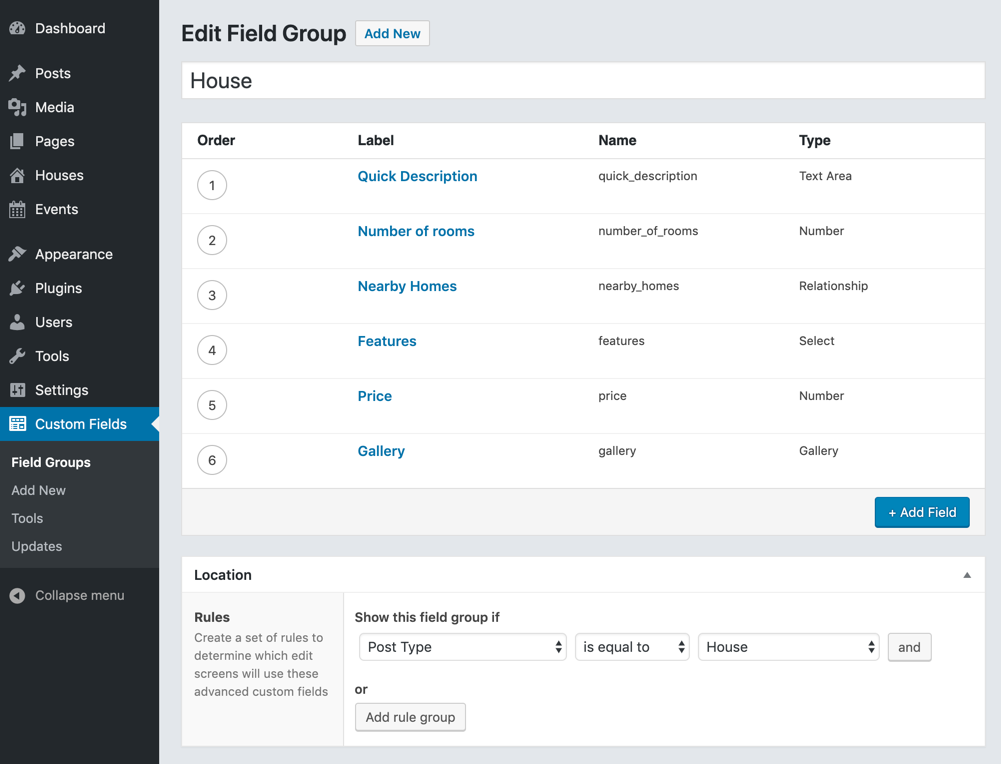Go to Field Groups menu item
This screenshot has height=764, width=1001.
[x=50, y=462]
